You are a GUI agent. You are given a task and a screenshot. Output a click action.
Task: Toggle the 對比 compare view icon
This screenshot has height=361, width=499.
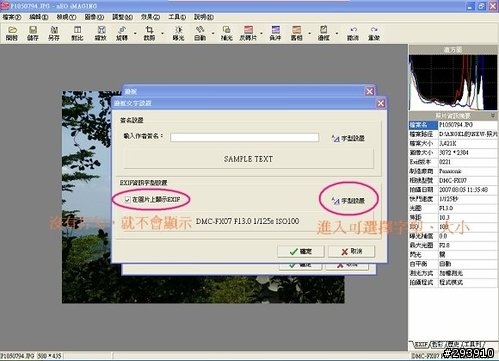tap(77, 33)
